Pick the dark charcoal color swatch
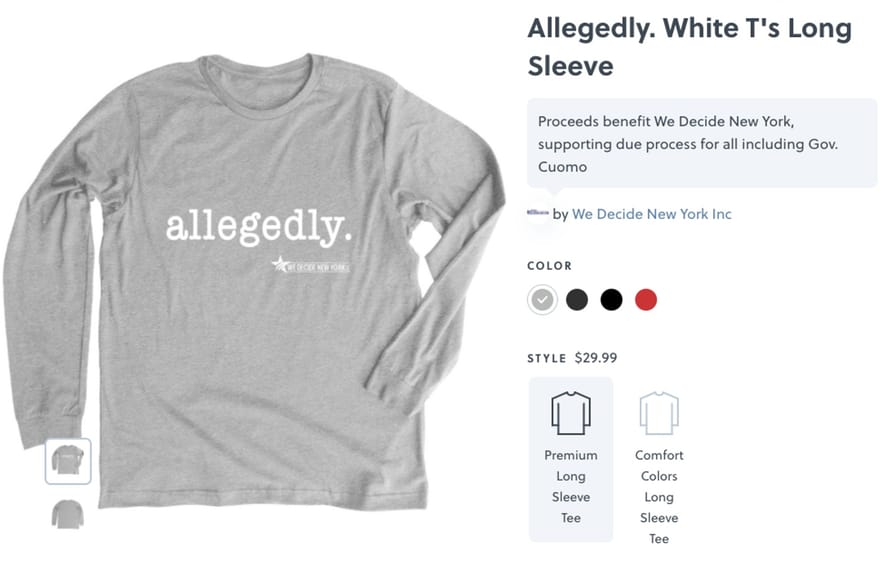This screenshot has width=896, height=564. (x=577, y=299)
